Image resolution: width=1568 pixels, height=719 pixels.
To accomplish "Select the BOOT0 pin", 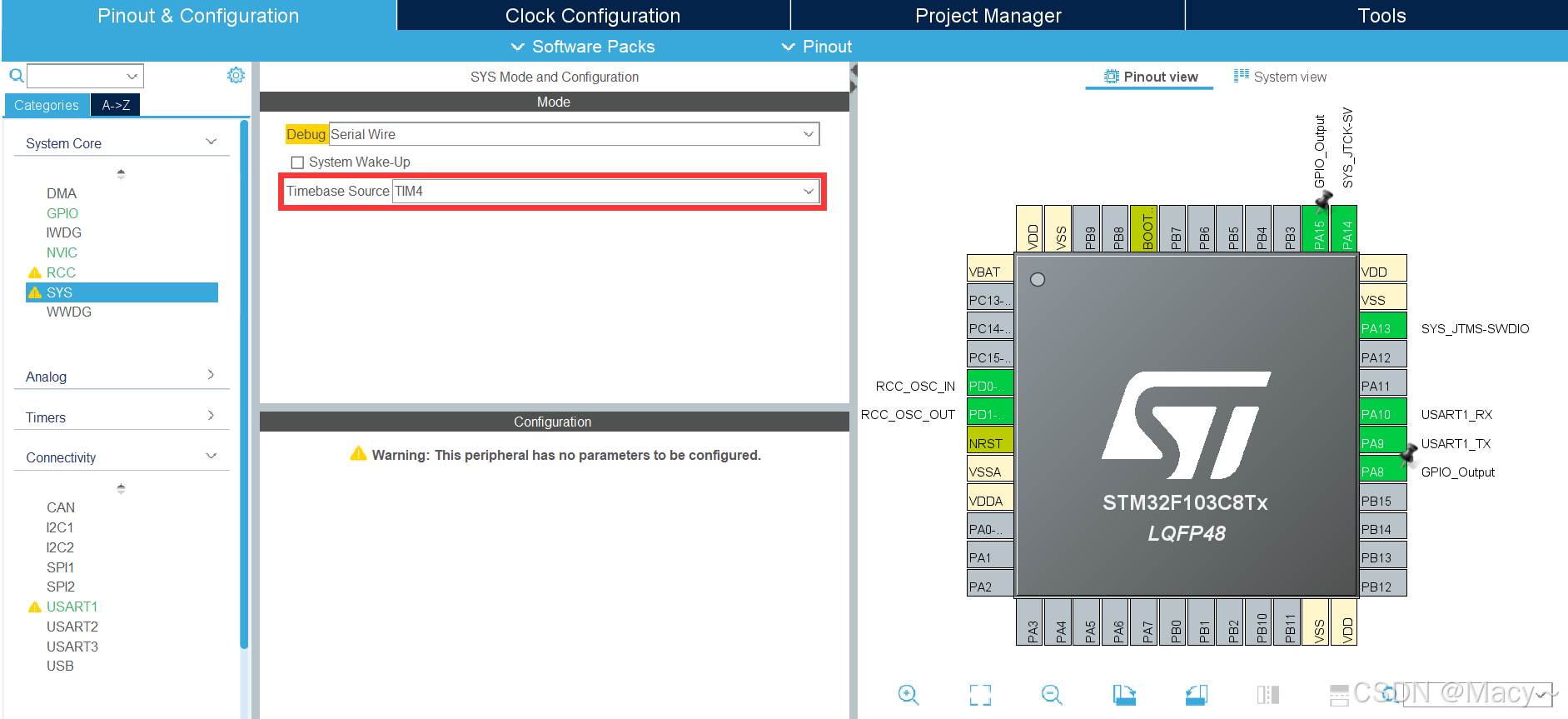I will pyautogui.click(x=1143, y=228).
